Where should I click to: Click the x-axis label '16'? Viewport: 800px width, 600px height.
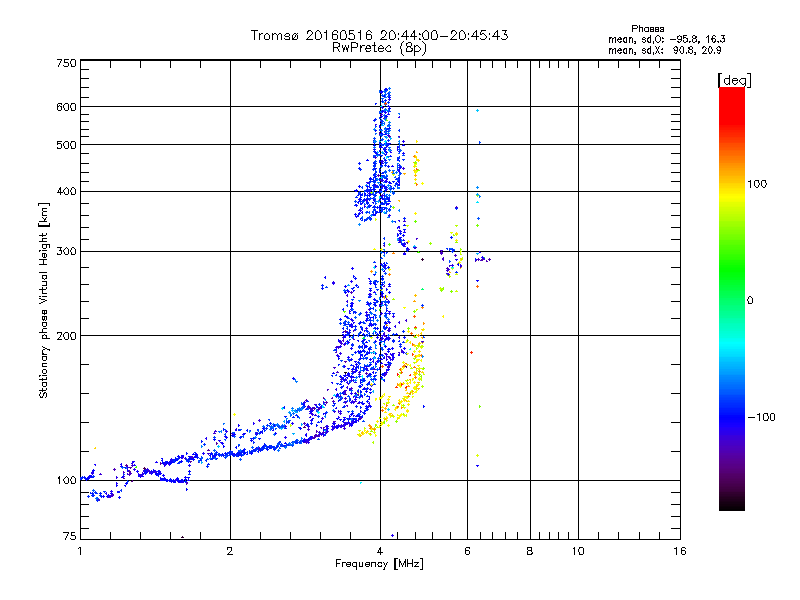click(680, 551)
